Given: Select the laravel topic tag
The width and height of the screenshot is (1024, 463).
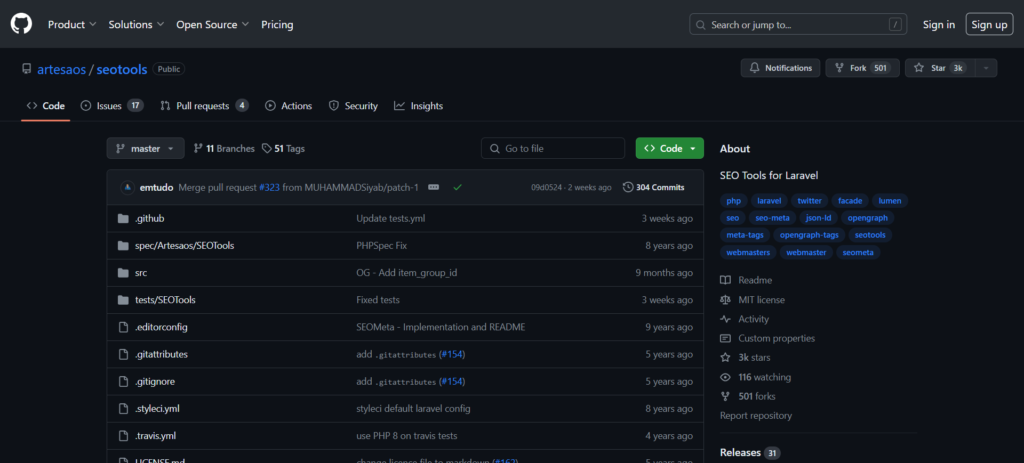Looking at the screenshot, I should pos(769,201).
